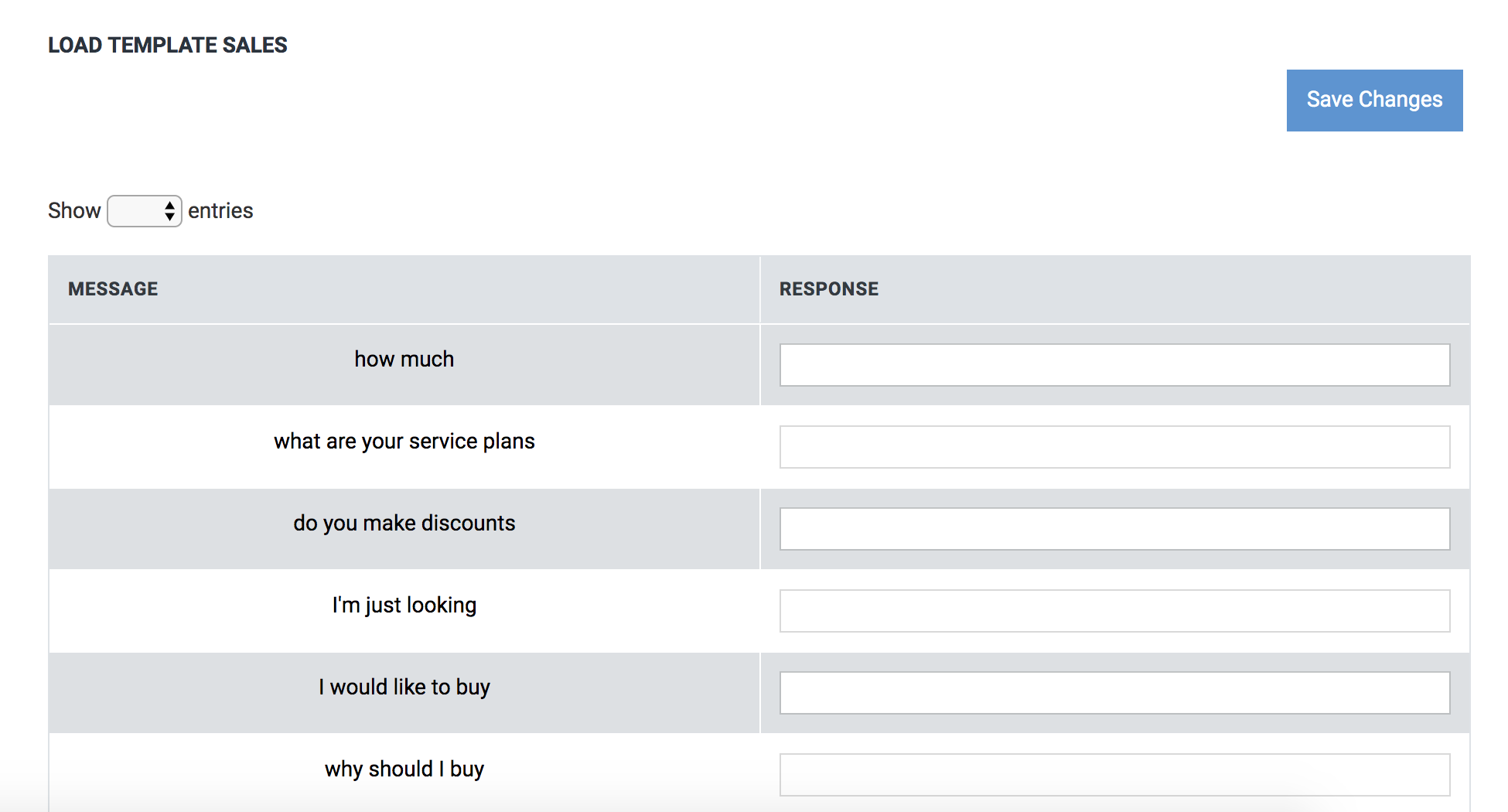1508x812 pixels.
Task: Focus the response field for 'how much'
Action: (x=1114, y=365)
